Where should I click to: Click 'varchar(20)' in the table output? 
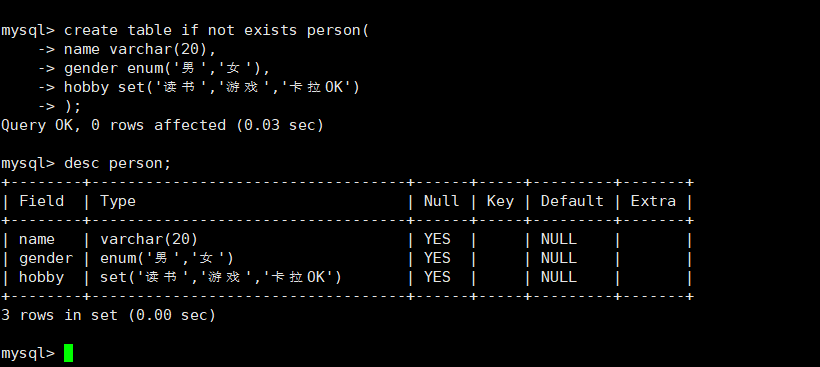[x=149, y=239]
